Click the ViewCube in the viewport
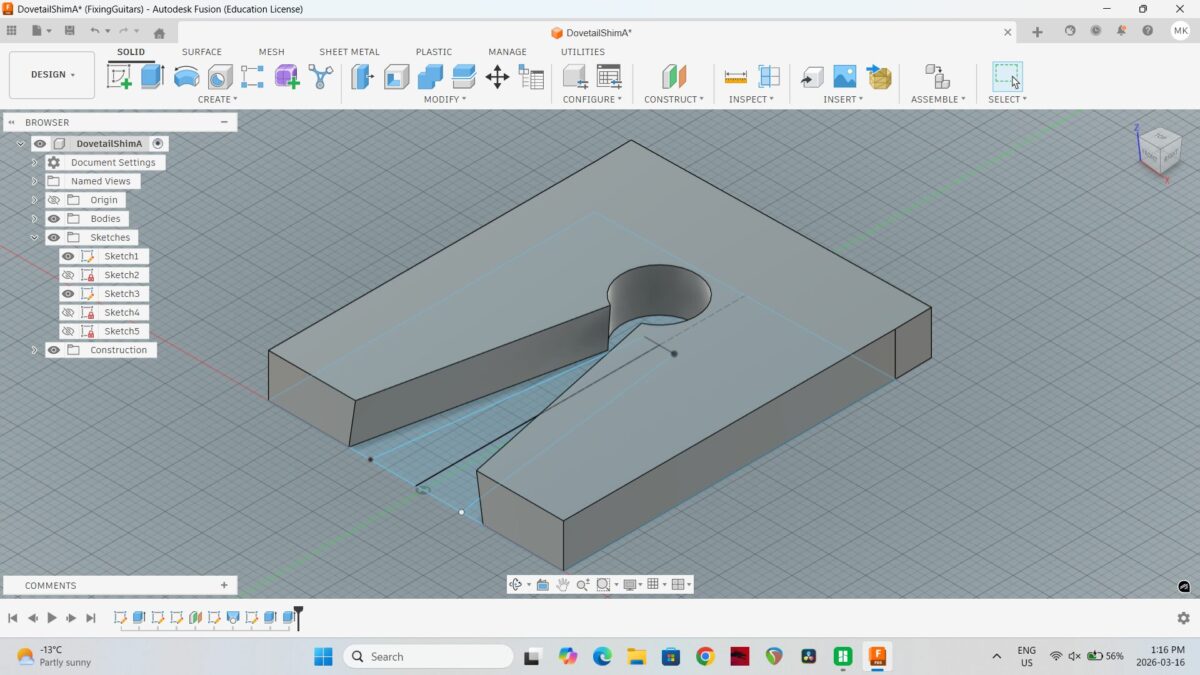Screen dimensions: 1200x675 tap(1159, 148)
